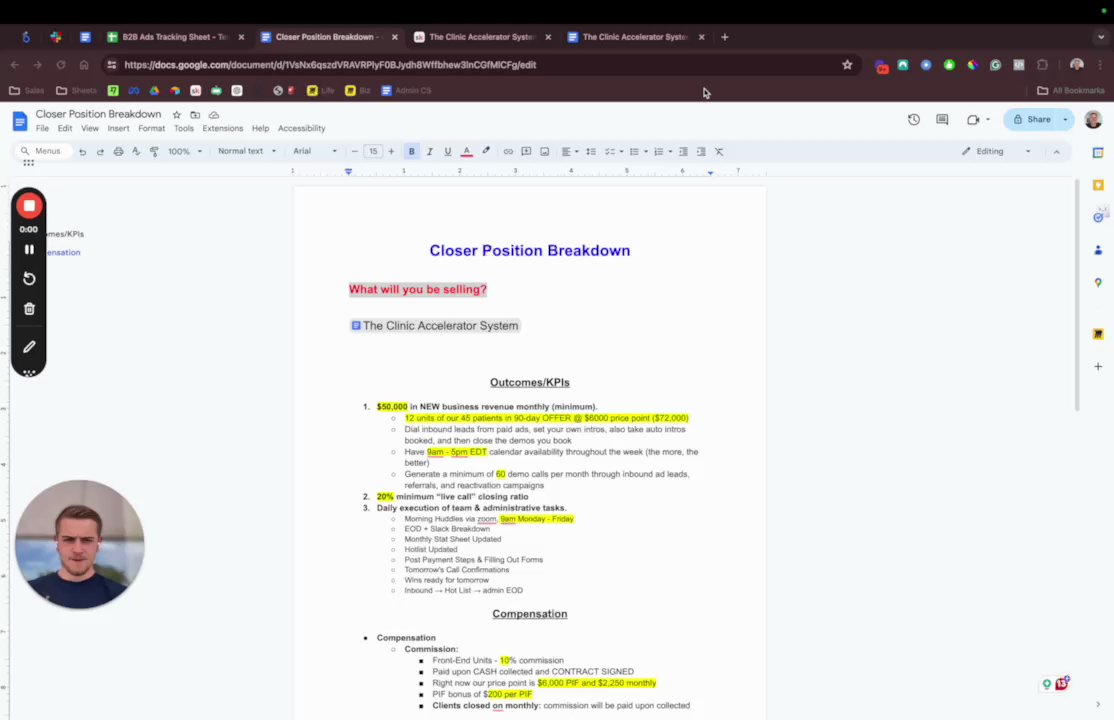
Task: Open the version history clock icon
Action: point(914,119)
